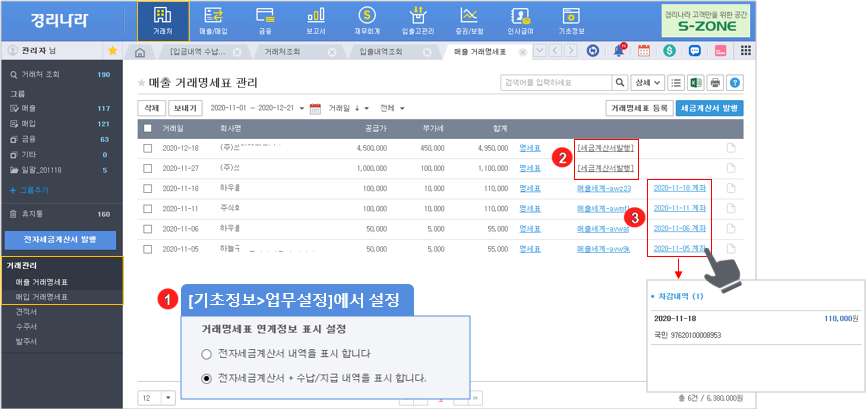This screenshot has width=867, height=409.
Task: Move to previous tab with left arrow
Action: pos(555,51)
